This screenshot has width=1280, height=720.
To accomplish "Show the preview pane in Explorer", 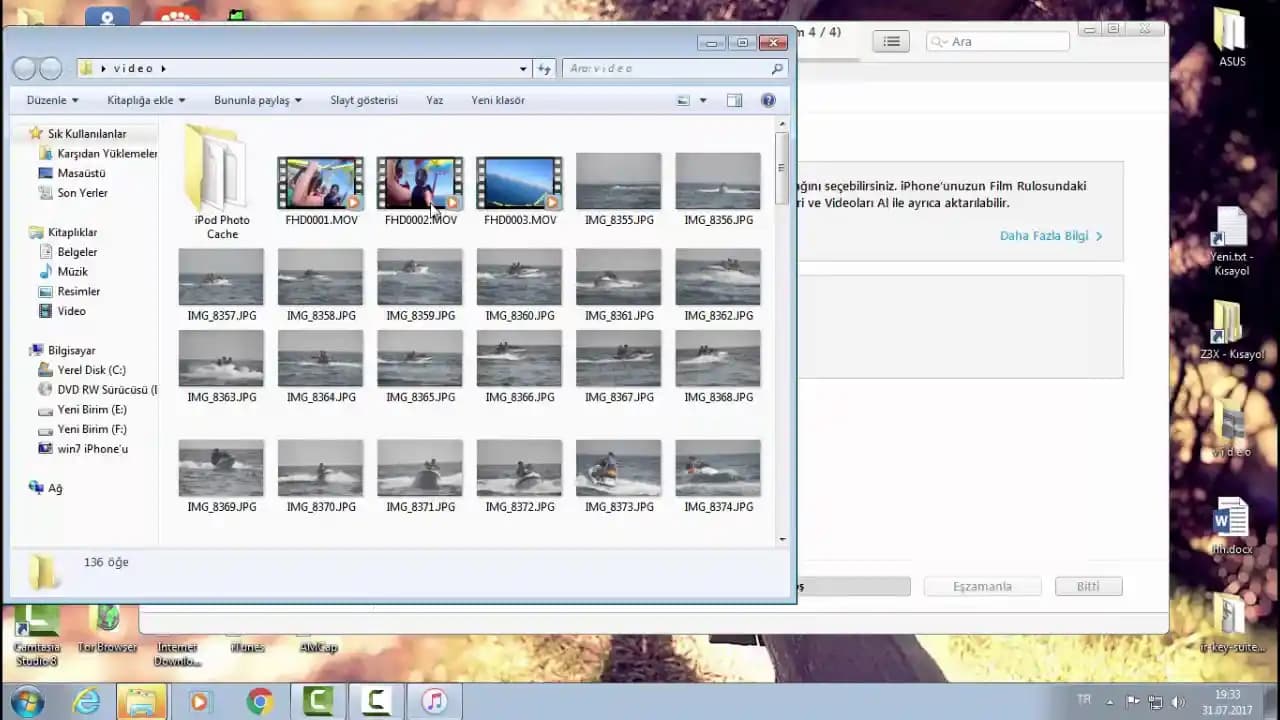I will tap(735, 100).
